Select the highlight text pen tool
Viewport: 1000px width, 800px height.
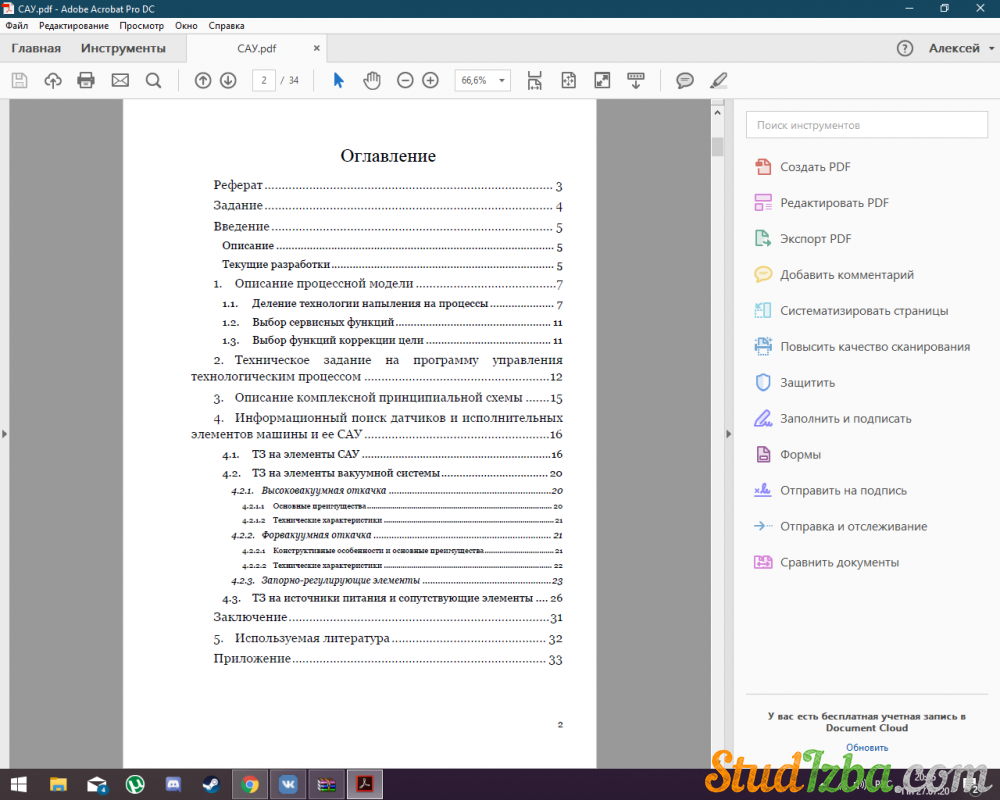click(718, 80)
